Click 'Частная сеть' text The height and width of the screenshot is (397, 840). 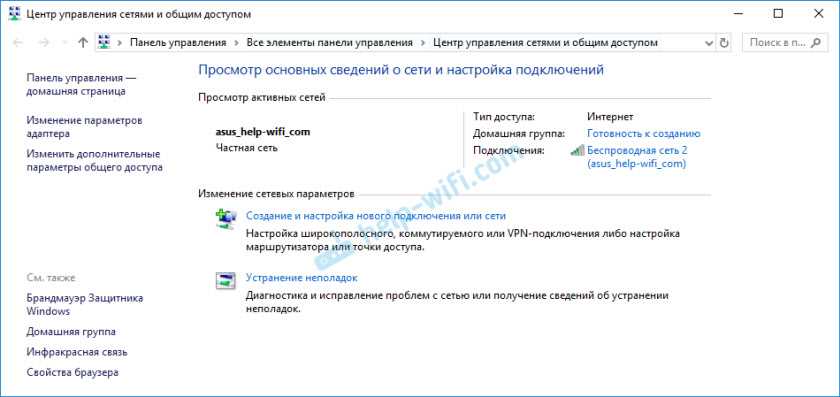(246, 148)
